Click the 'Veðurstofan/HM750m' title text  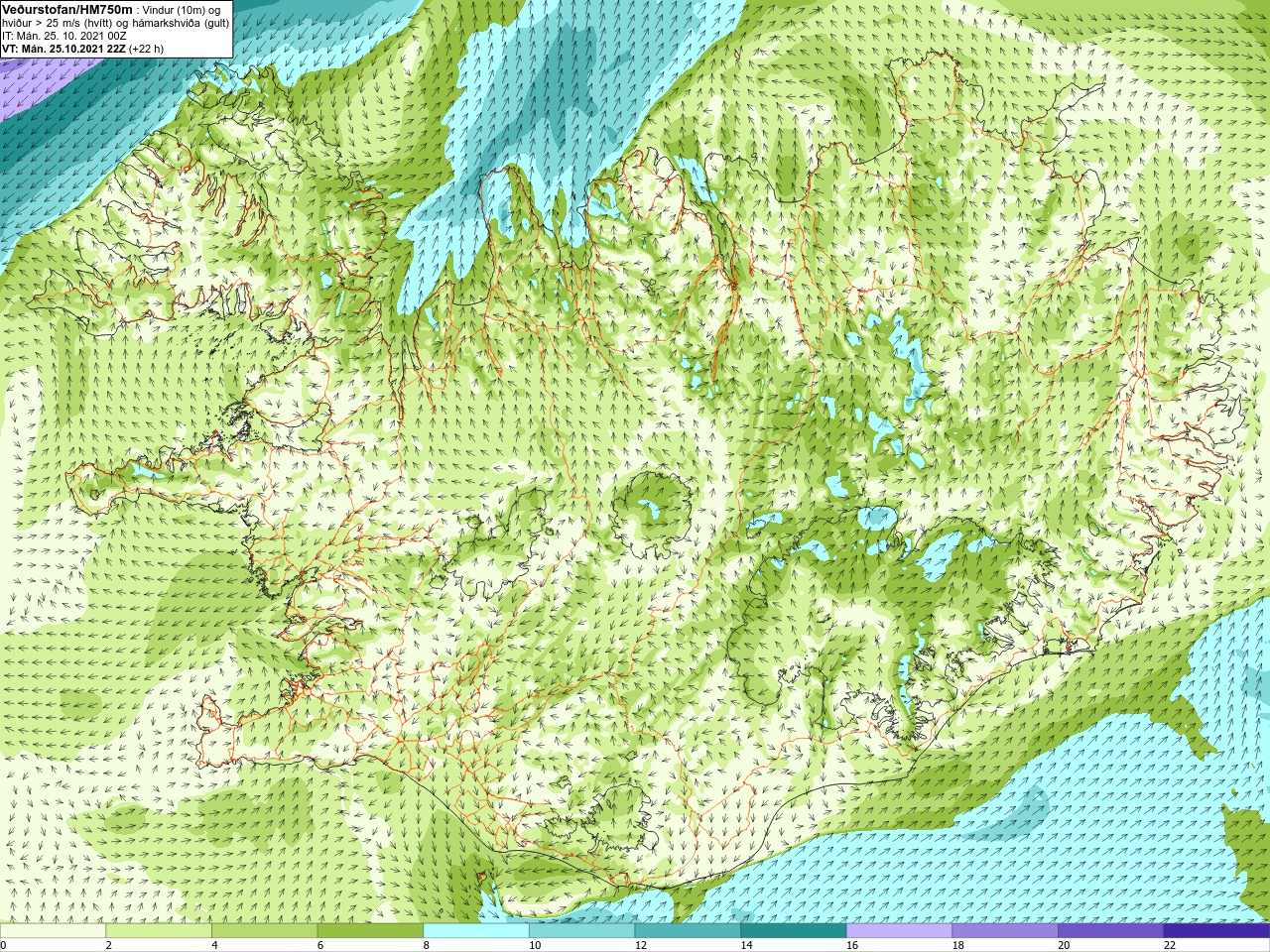(67, 9)
